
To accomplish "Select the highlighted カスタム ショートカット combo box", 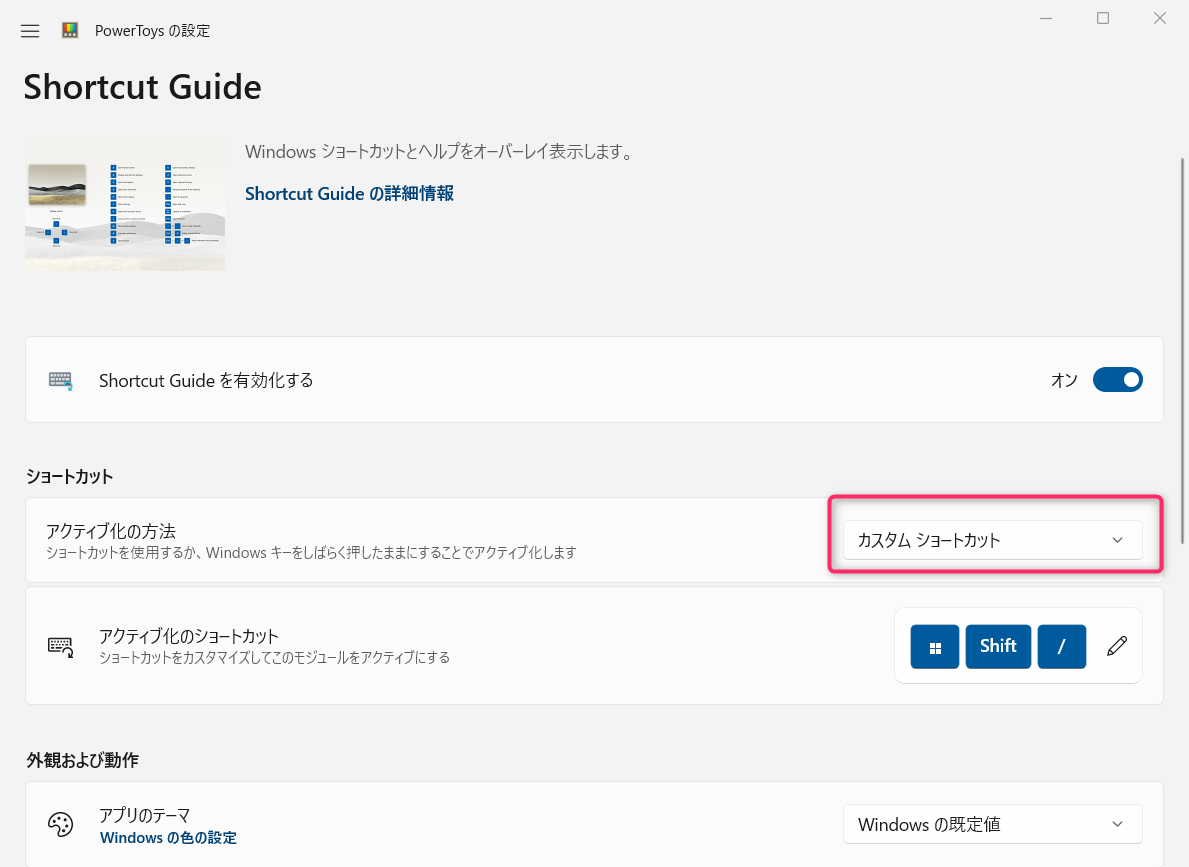I will pos(993,539).
